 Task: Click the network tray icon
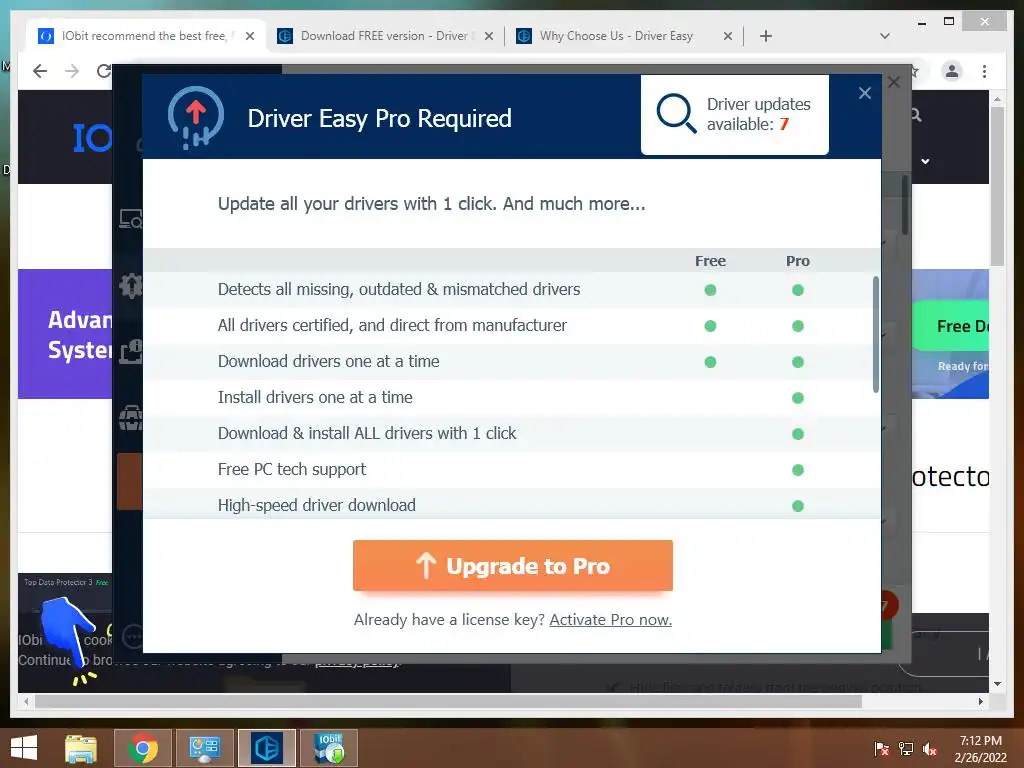coord(906,749)
